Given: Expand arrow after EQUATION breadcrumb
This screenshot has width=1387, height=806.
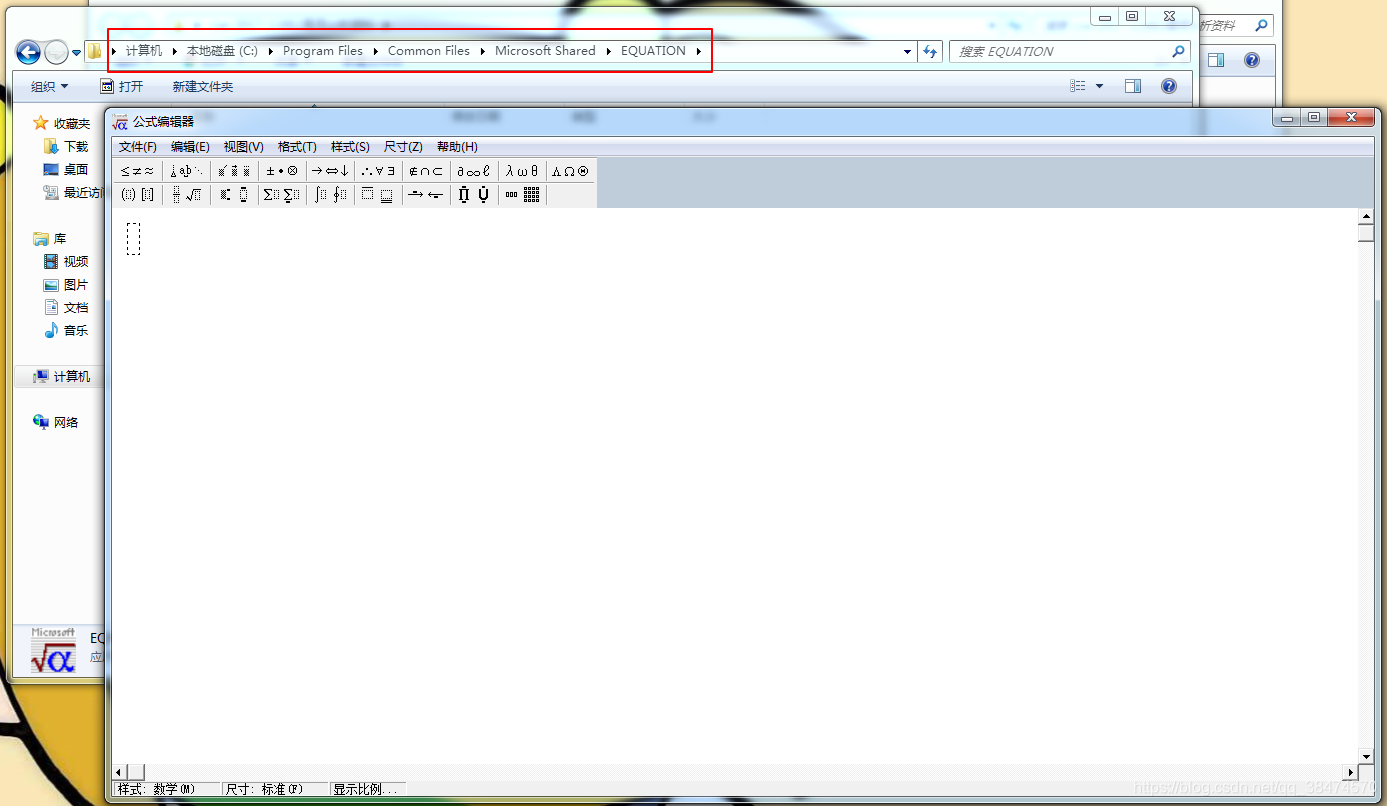Looking at the screenshot, I should (699, 51).
